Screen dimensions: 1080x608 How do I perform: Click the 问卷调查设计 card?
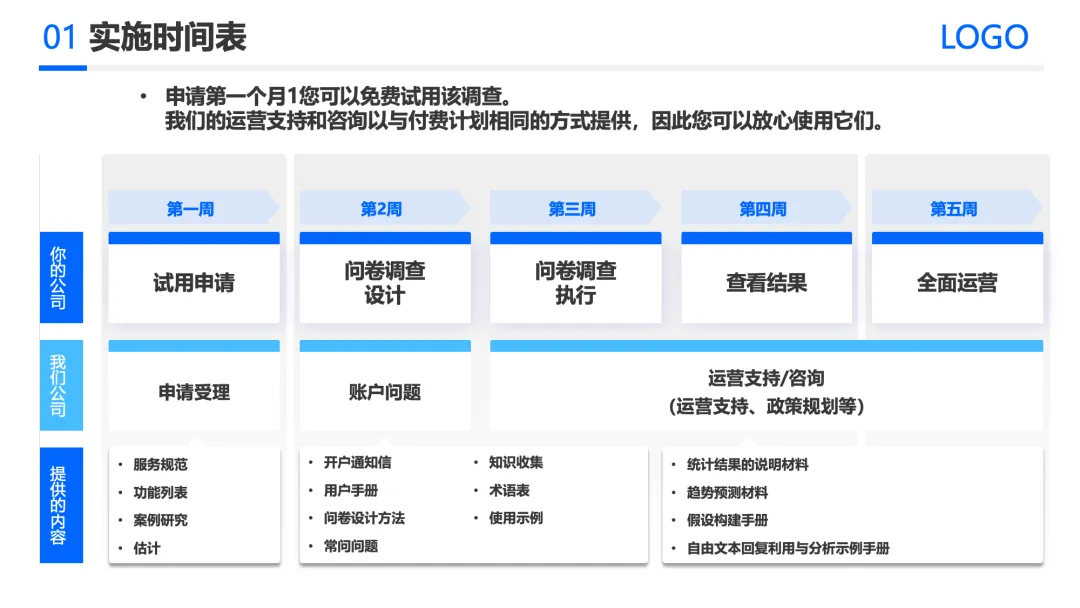click(385, 277)
